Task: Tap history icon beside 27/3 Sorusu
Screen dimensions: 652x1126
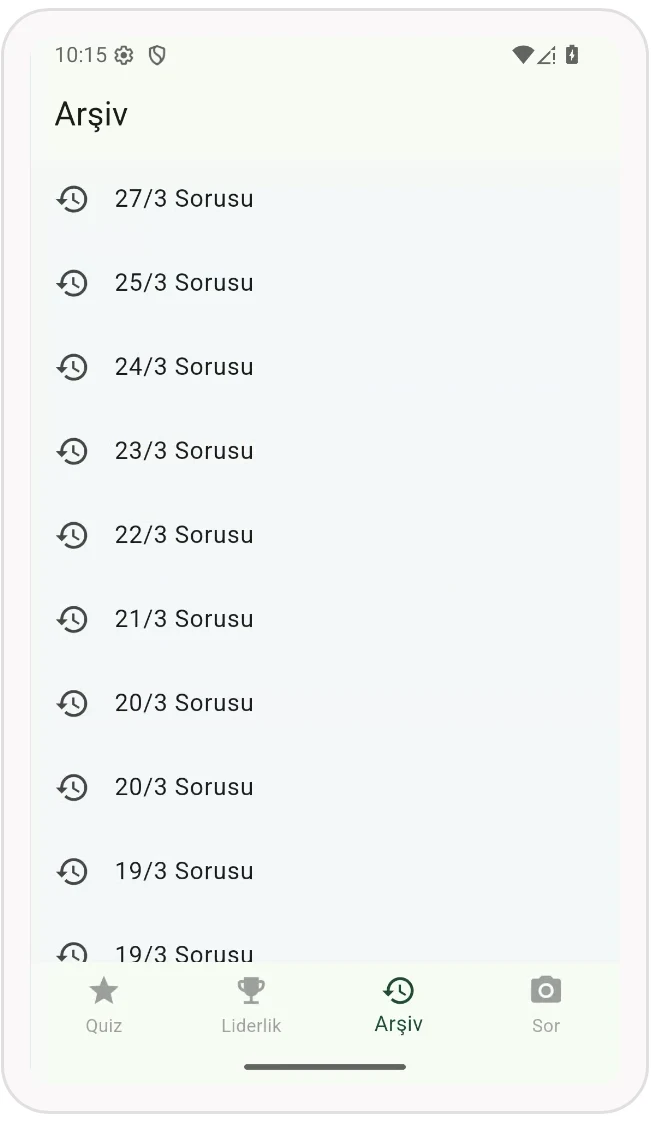Action: click(72, 199)
